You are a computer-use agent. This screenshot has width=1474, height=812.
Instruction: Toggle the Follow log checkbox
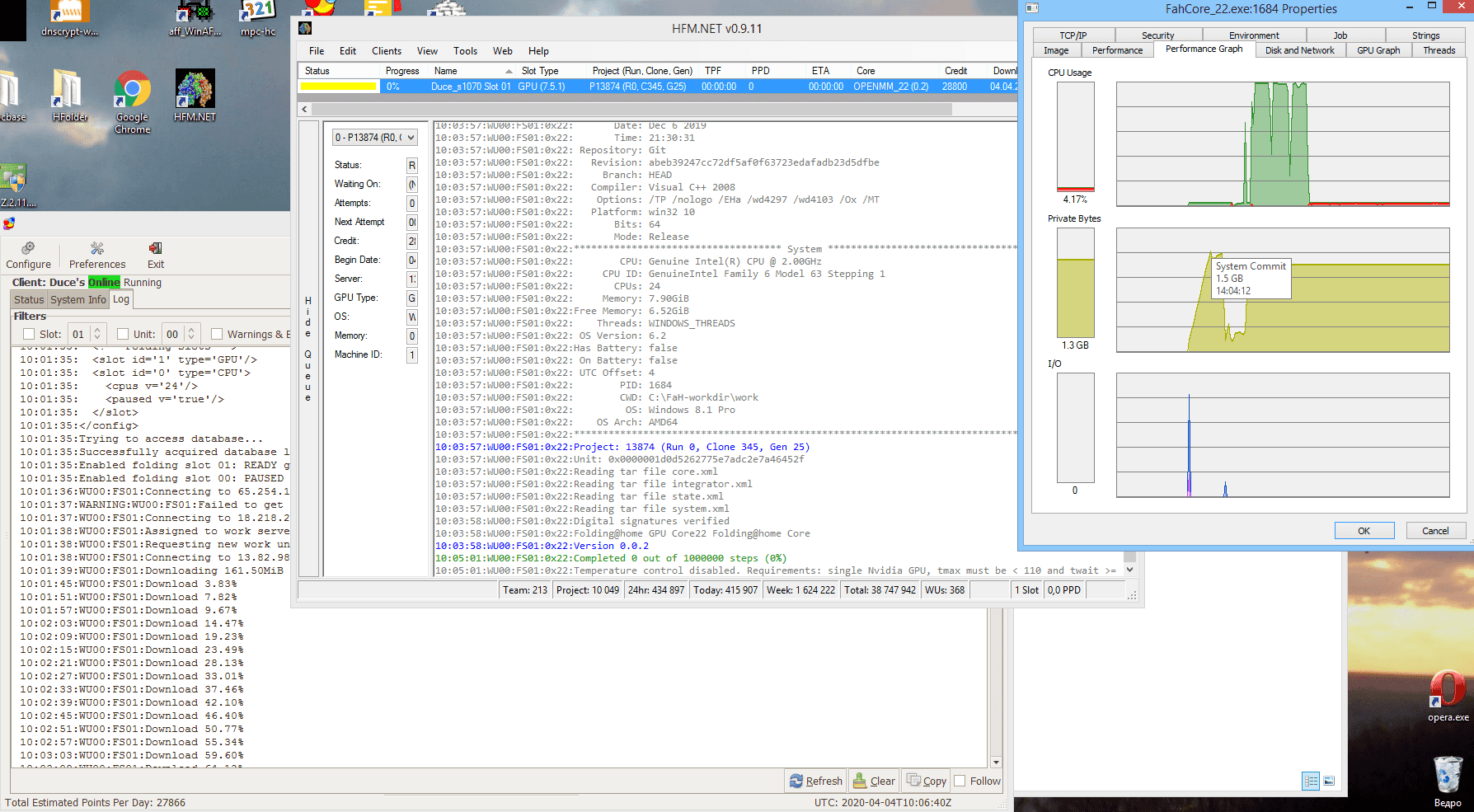960,781
